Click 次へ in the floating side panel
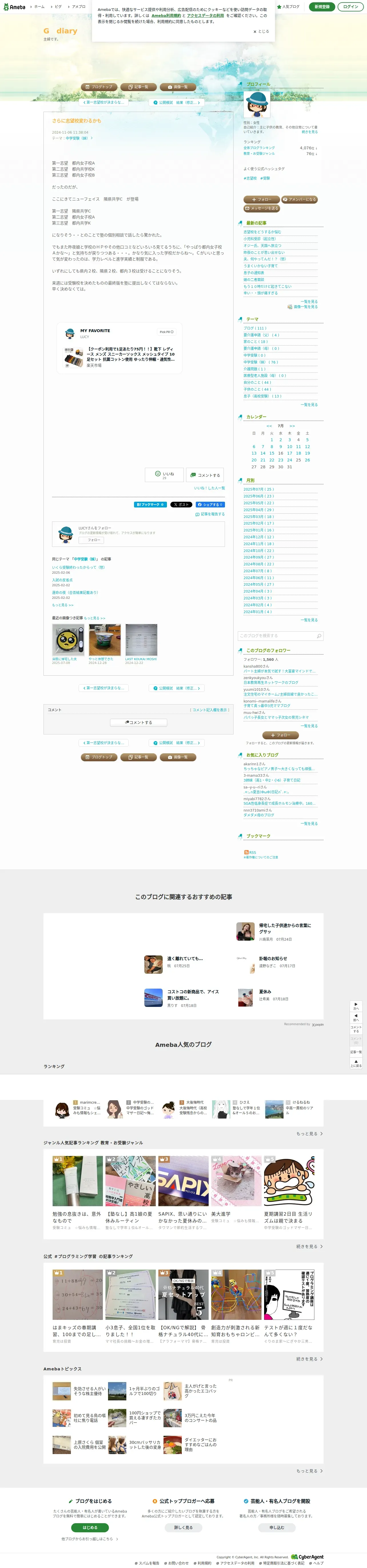 point(356,1007)
